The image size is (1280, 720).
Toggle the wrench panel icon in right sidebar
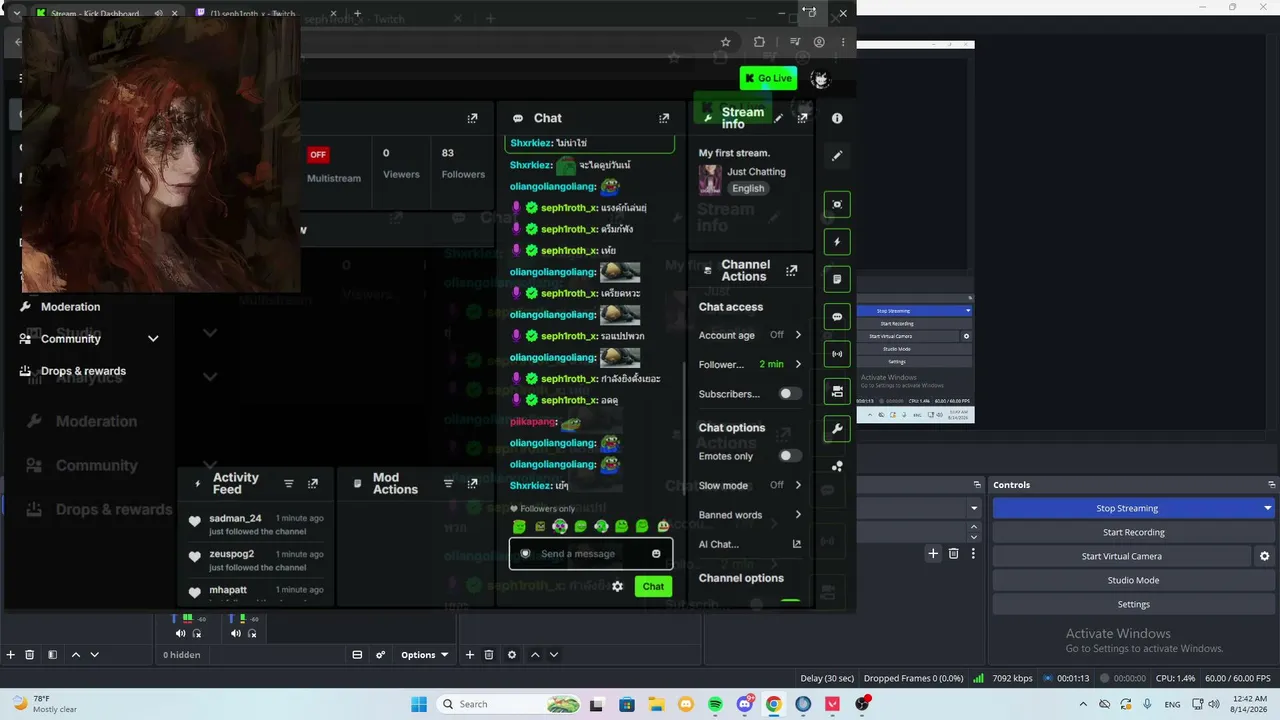(x=837, y=429)
